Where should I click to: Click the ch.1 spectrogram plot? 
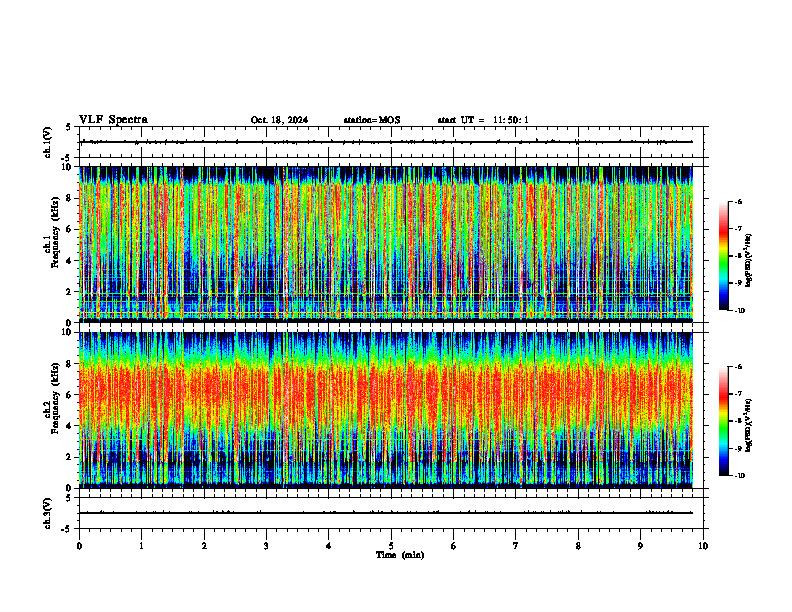tap(386, 244)
